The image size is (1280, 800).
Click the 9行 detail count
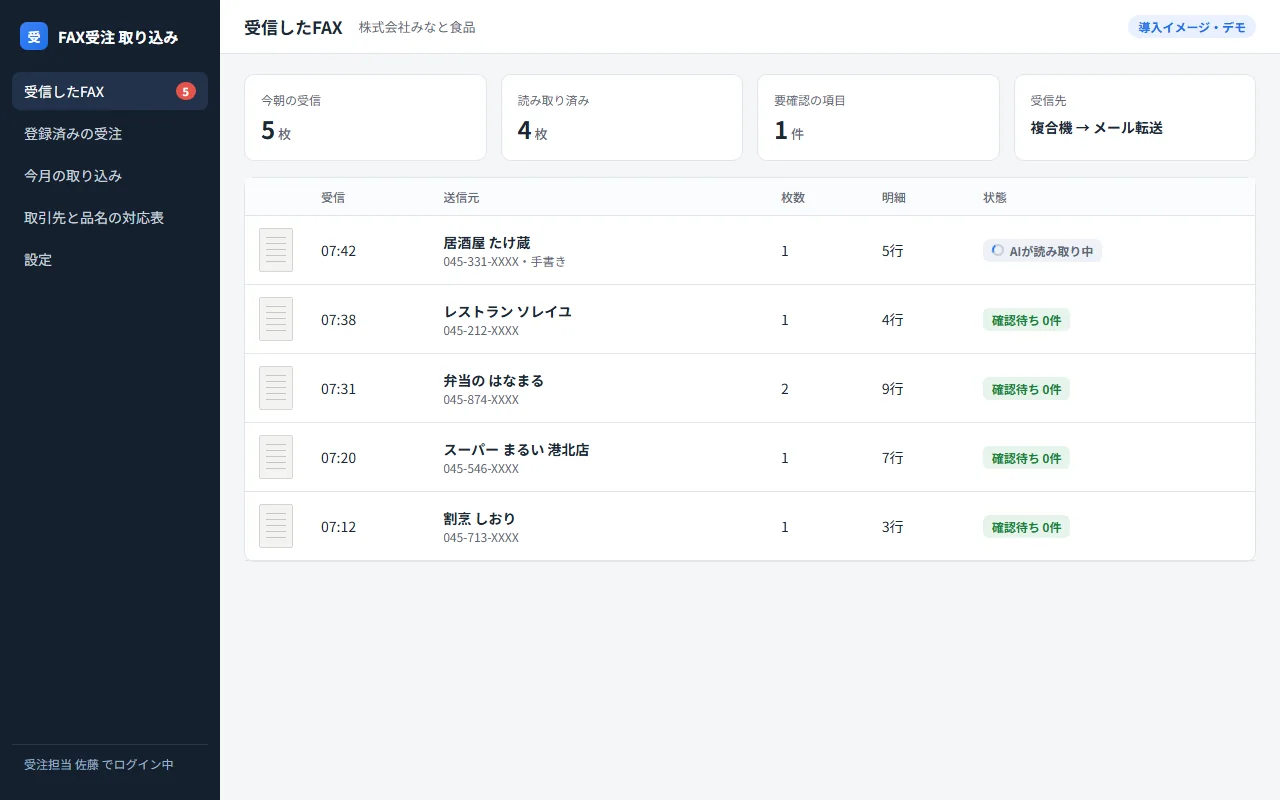pos(892,389)
